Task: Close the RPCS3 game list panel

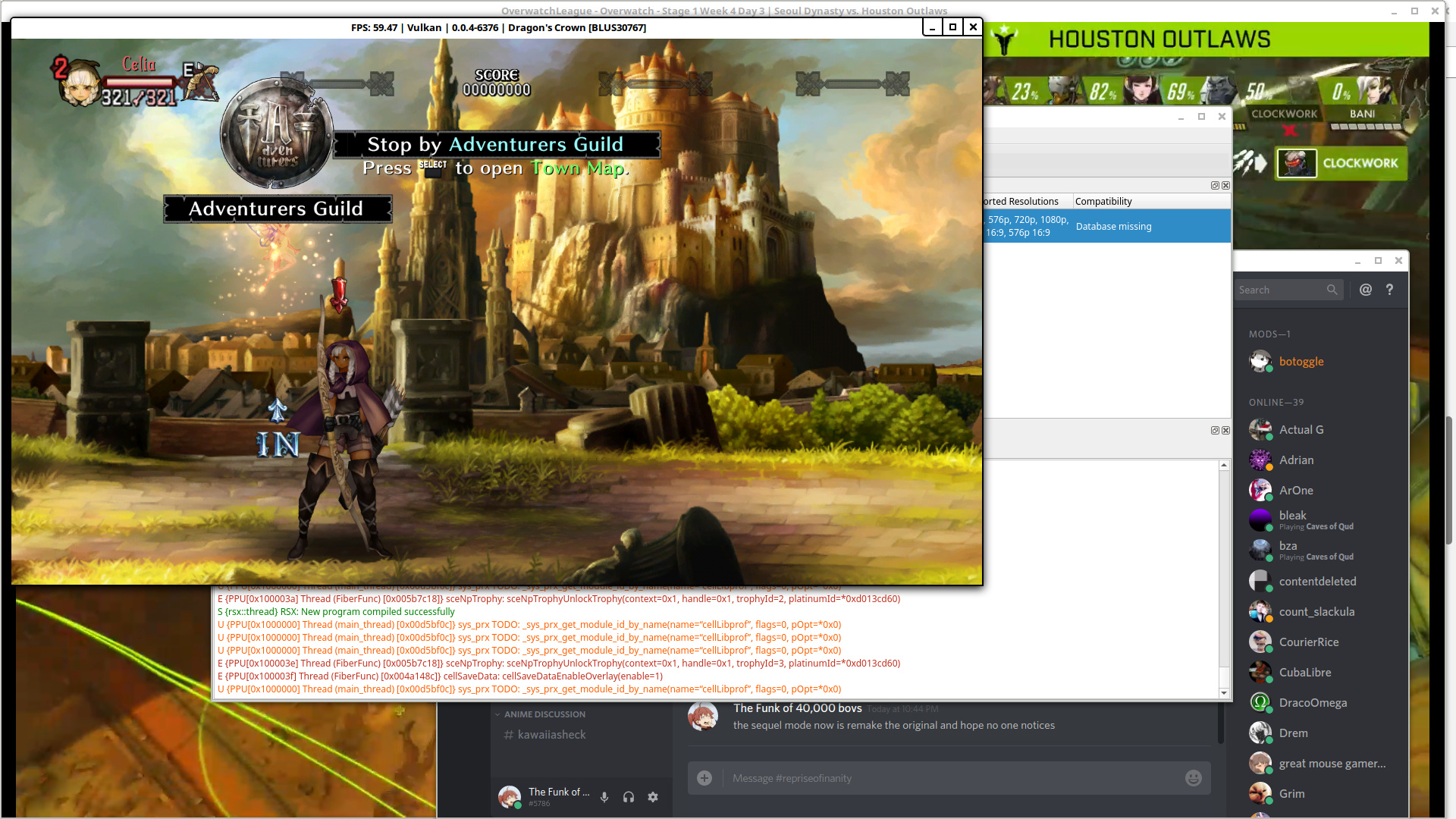Action: [1225, 185]
